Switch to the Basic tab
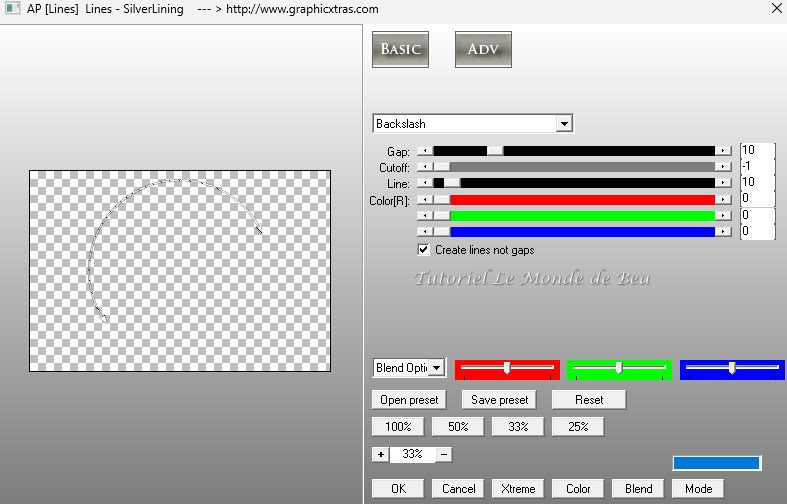Image resolution: width=787 pixels, height=504 pixels. click(400, 49)
